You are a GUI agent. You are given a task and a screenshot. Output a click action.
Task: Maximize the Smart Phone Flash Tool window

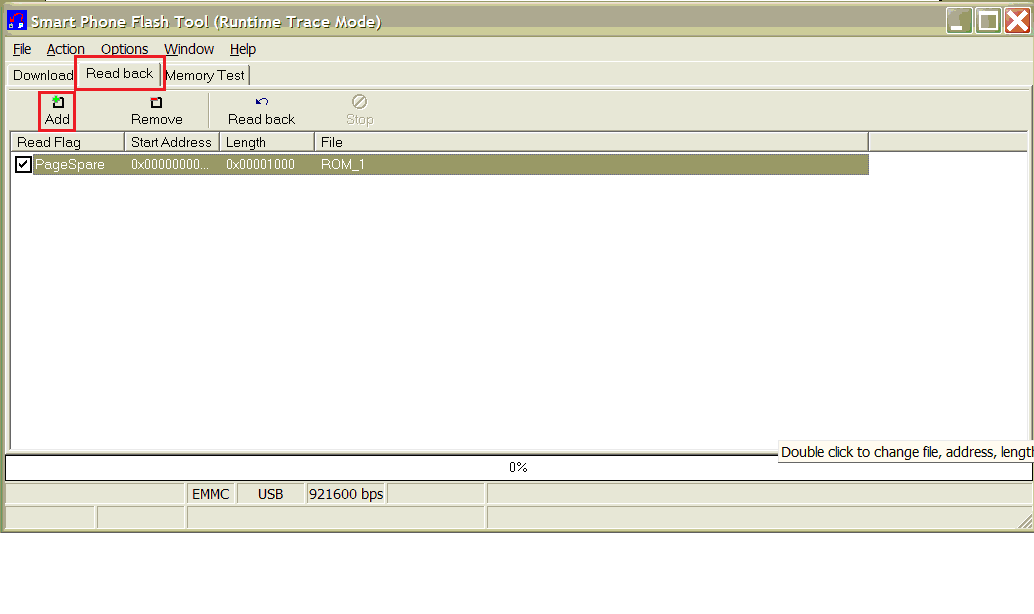(x=988, y=21)
